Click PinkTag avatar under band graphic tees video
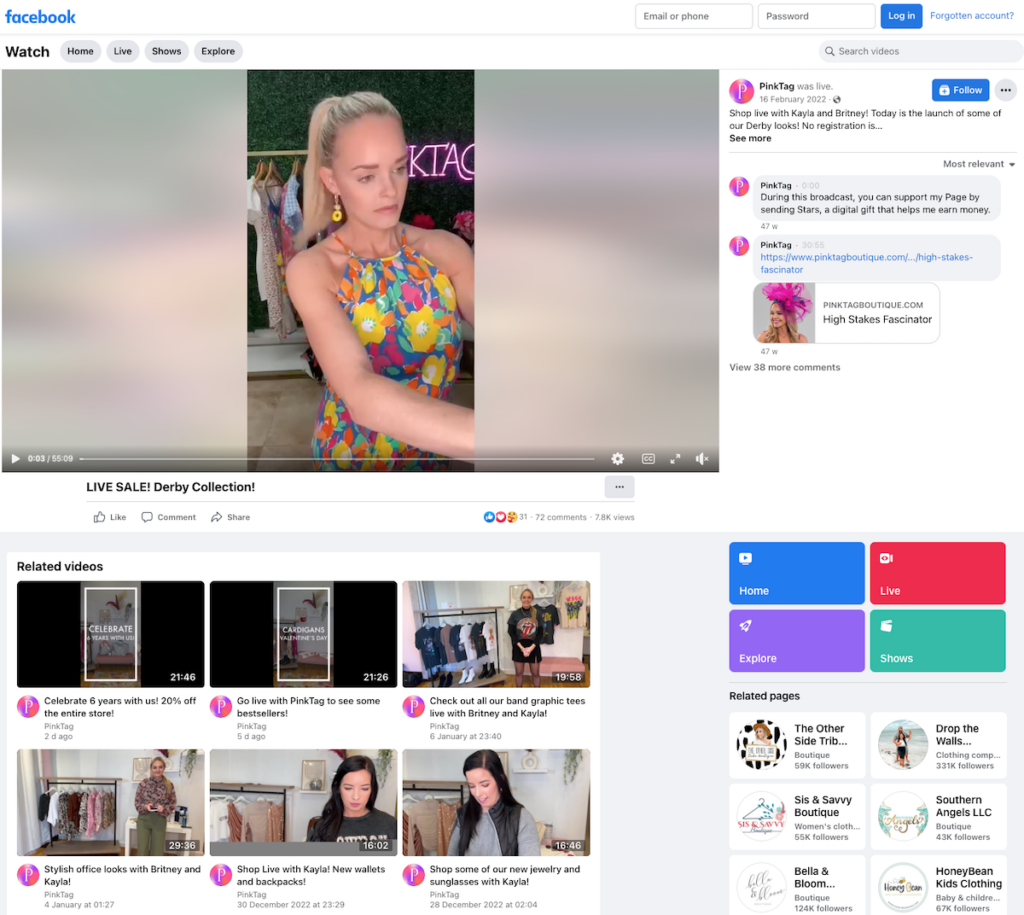Screen dimensions: 1024x915 click(413, 707)
